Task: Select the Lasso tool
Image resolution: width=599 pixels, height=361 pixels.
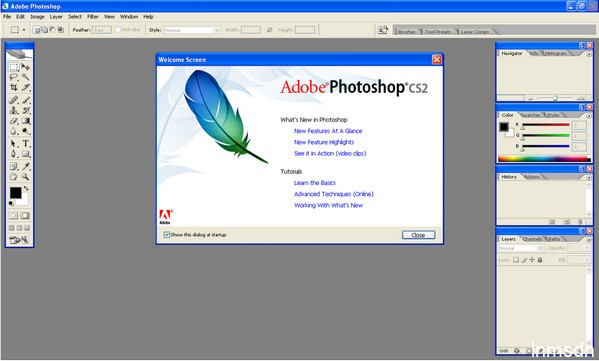Action: (x=14, y=77)
